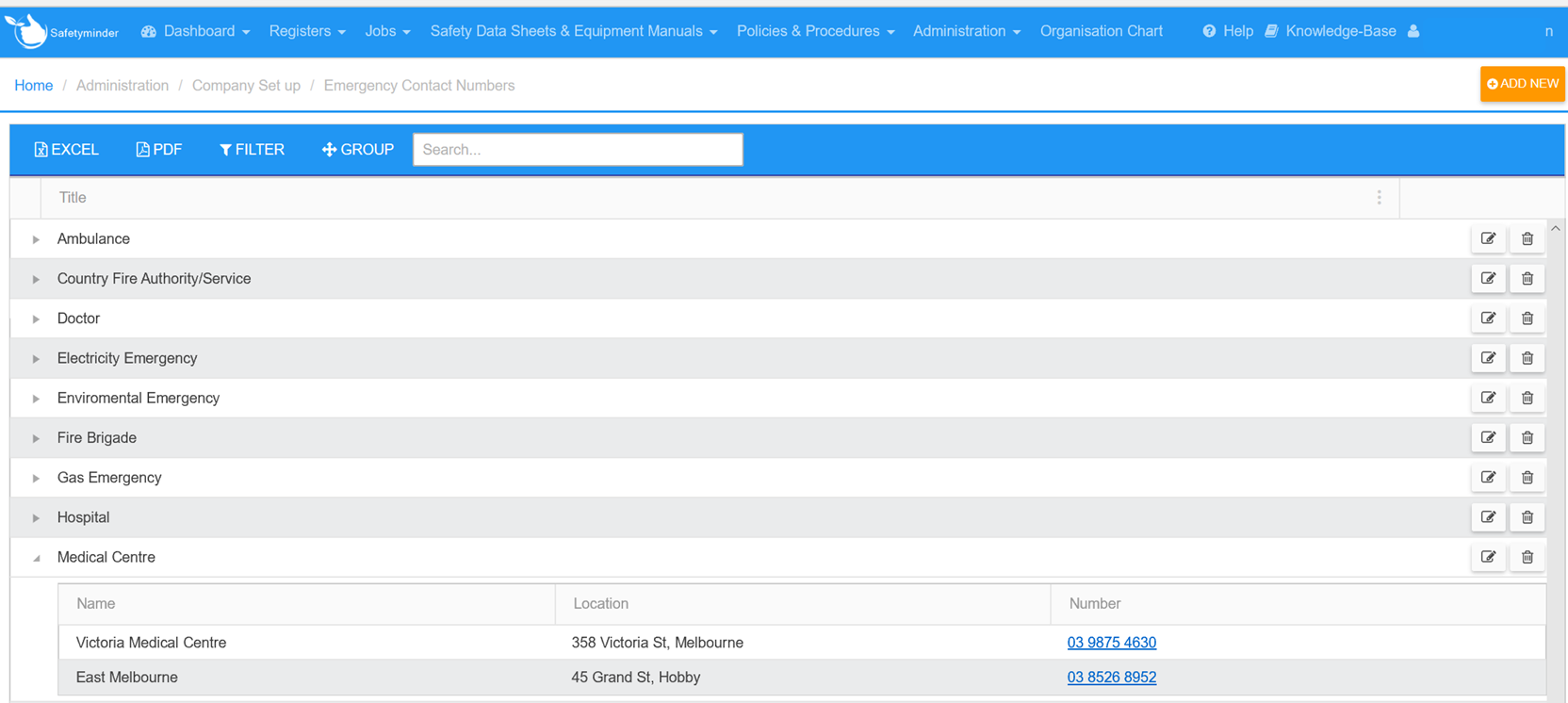Delete the Hospital entry
This screenshot has width=1568, height=703.
pos(1527,517)
